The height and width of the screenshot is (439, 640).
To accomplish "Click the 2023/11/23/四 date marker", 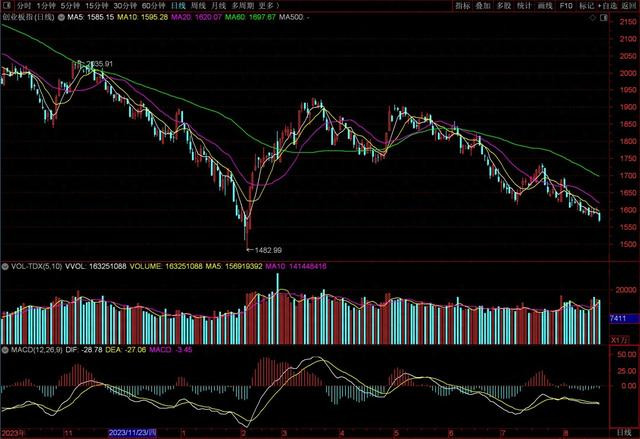I will 132,433.
